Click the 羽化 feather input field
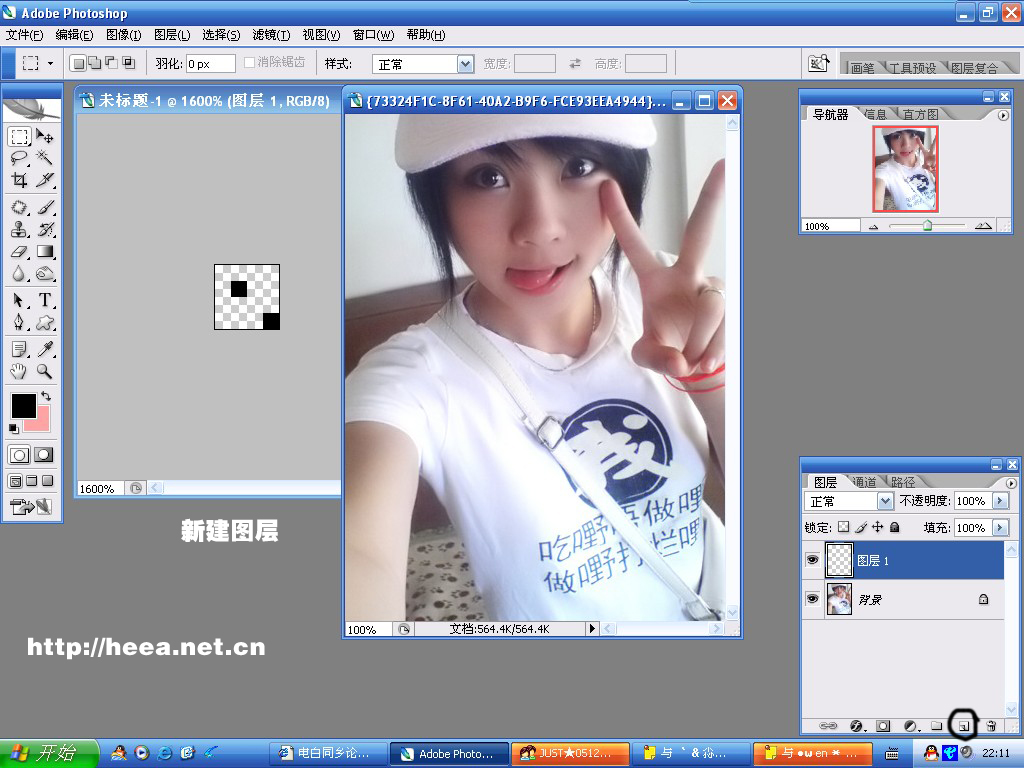 tap(210, 64)
